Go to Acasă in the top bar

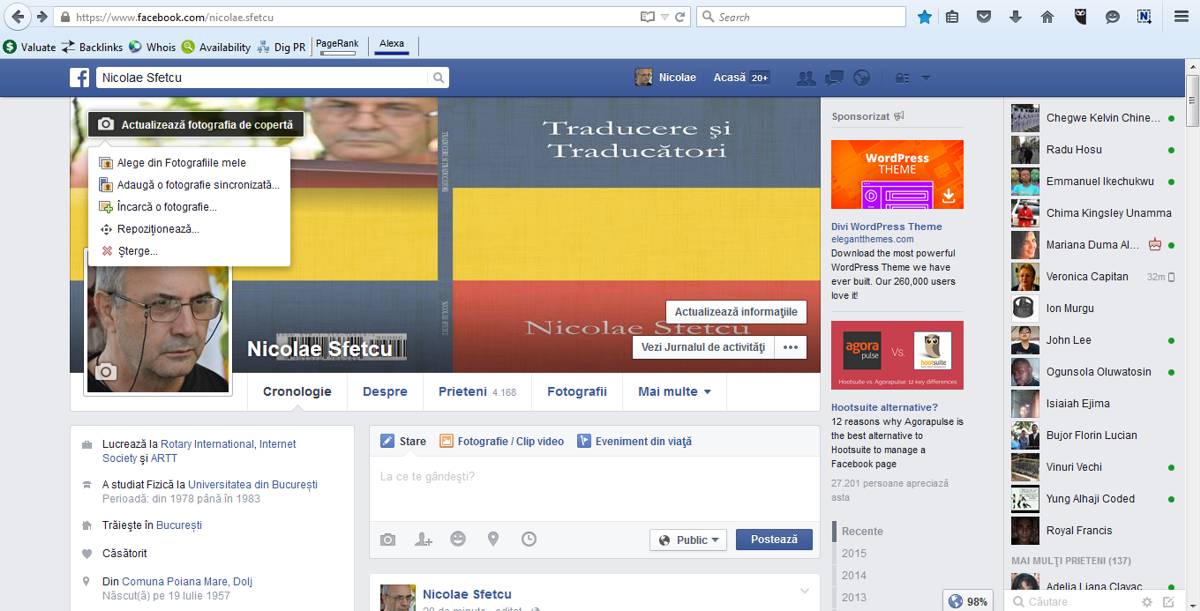[x=729, y=78]
